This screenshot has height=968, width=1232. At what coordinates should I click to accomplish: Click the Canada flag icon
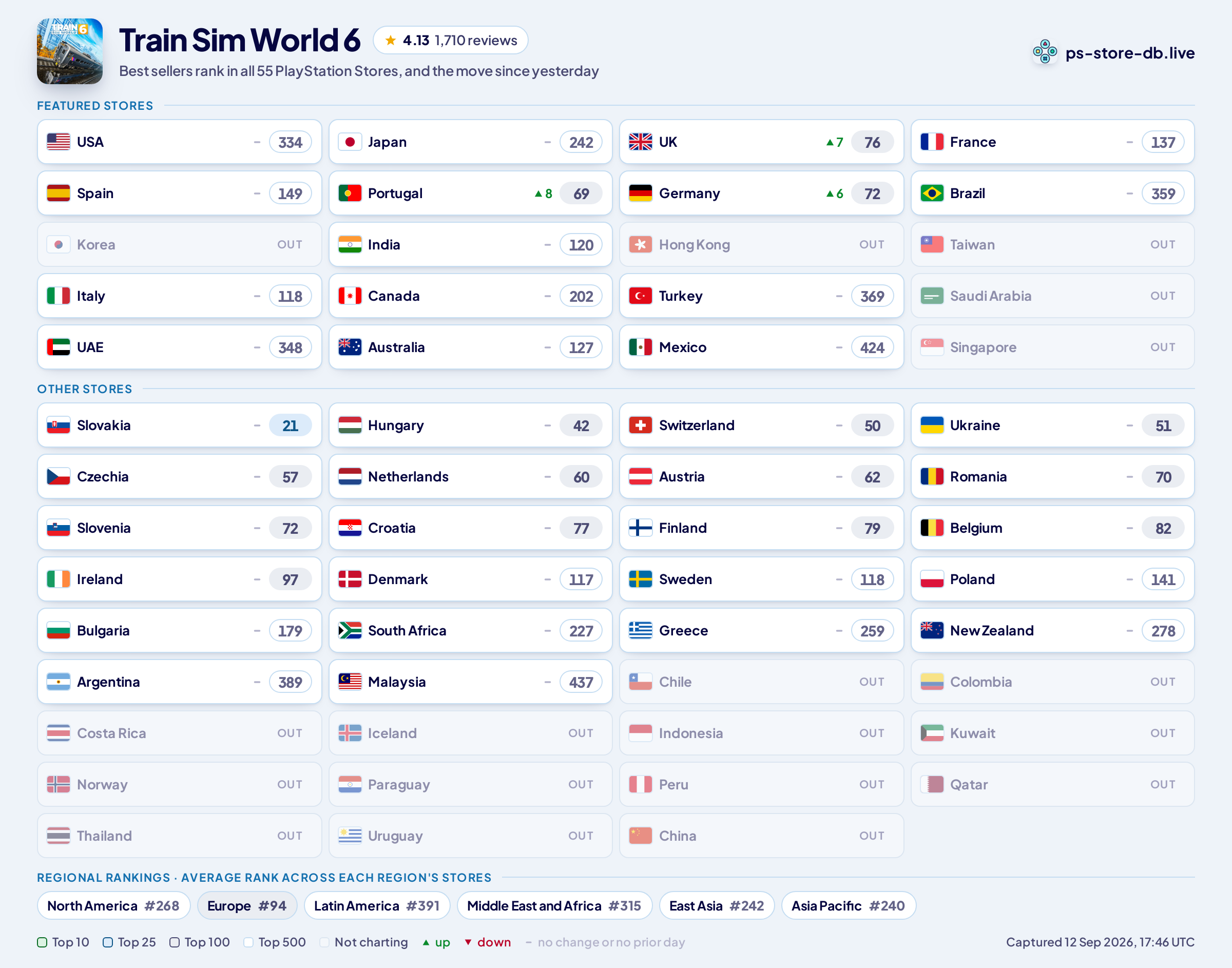point(350,296)
